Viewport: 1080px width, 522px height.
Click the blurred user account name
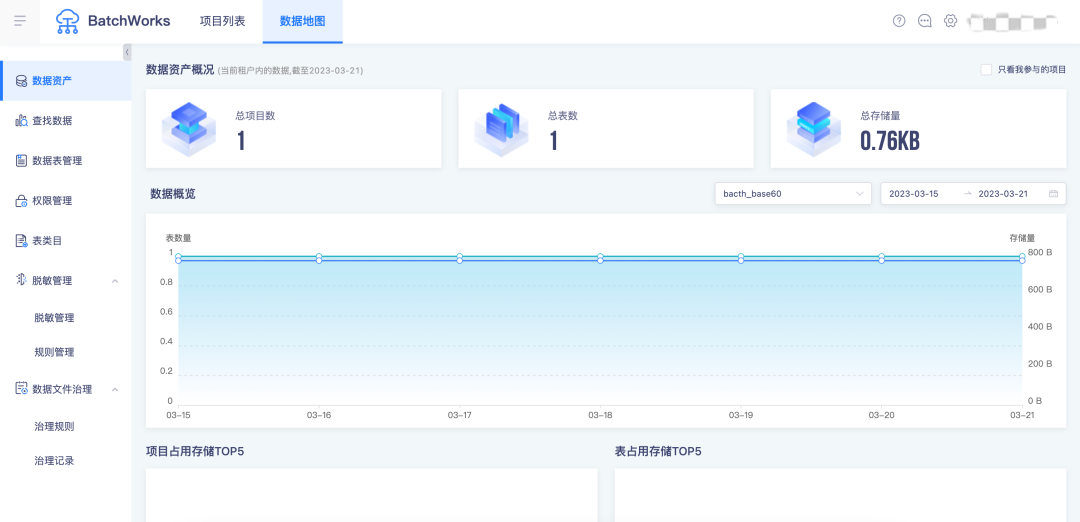pyautogui.click(x=1011, y=21)
